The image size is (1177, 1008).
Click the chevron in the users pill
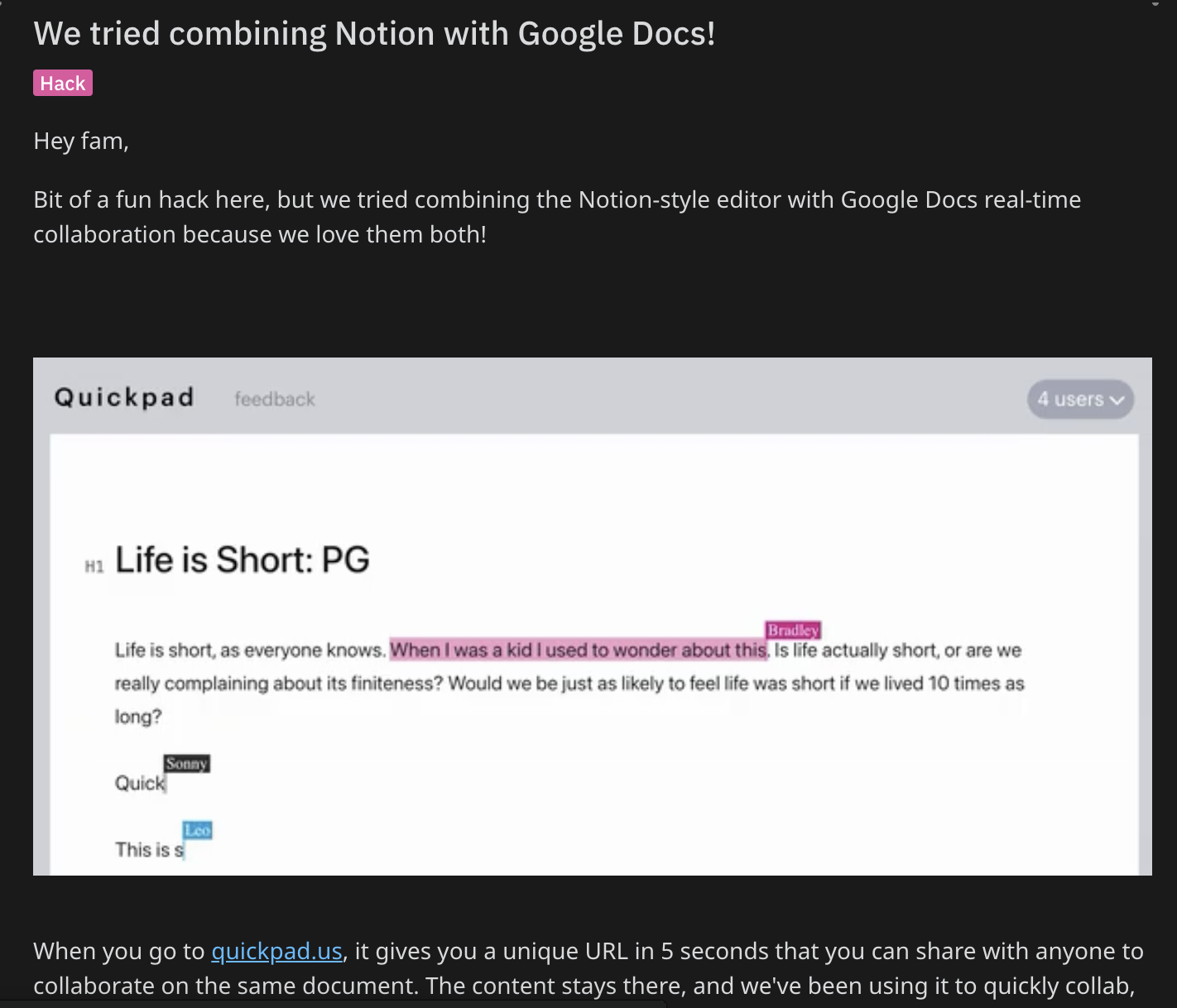pyautogui.click(x=1117, y=401)
